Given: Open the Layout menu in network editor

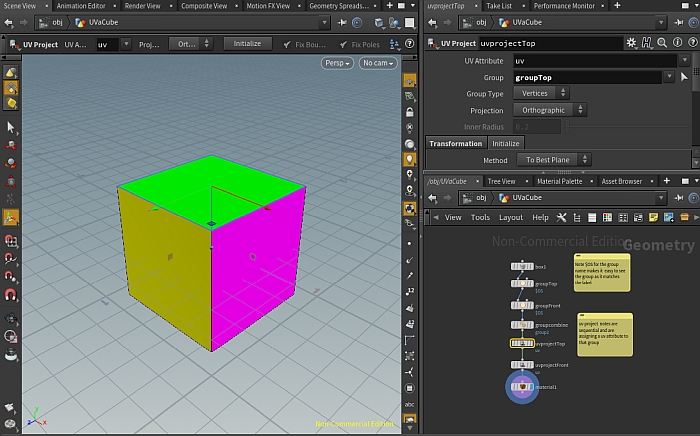Looking at the screenshot, I should coord(510,217).
